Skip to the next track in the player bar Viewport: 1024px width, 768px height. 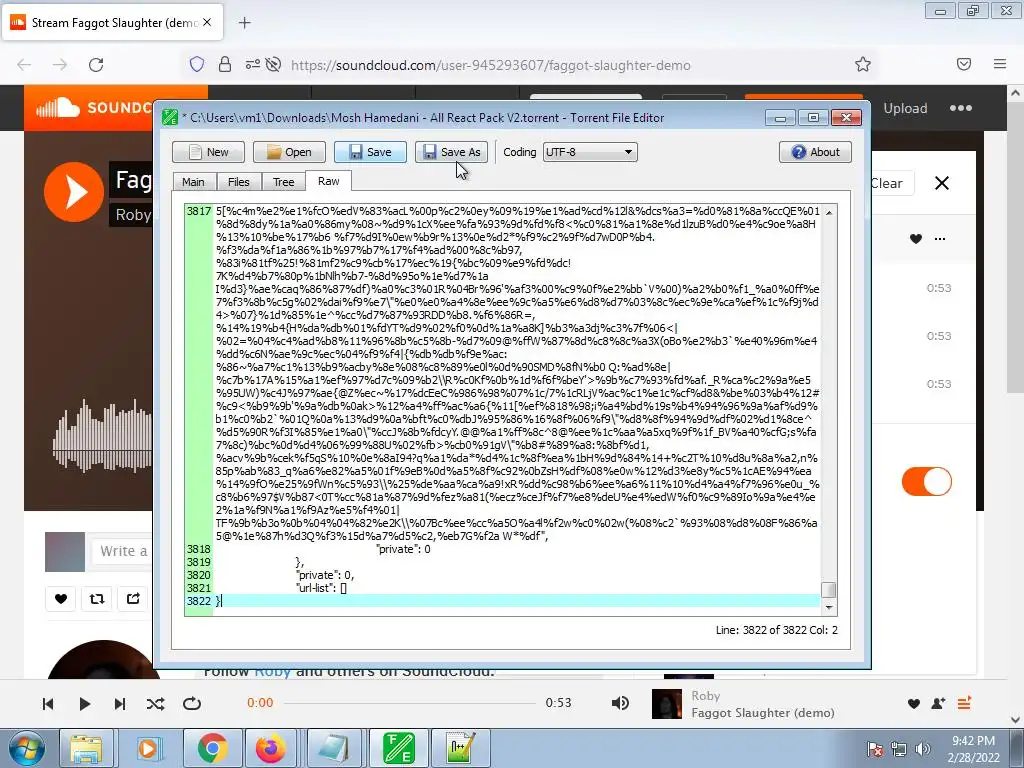pos(120,704)
